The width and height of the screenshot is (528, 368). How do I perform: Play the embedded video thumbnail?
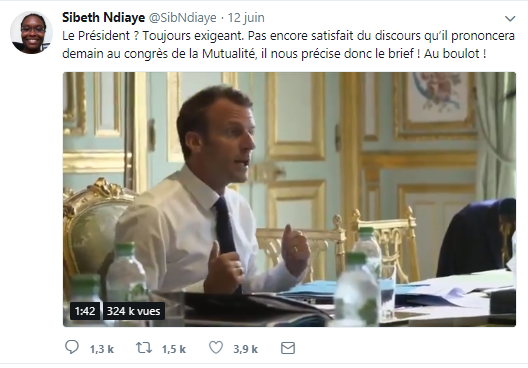[x=289, y=199]
